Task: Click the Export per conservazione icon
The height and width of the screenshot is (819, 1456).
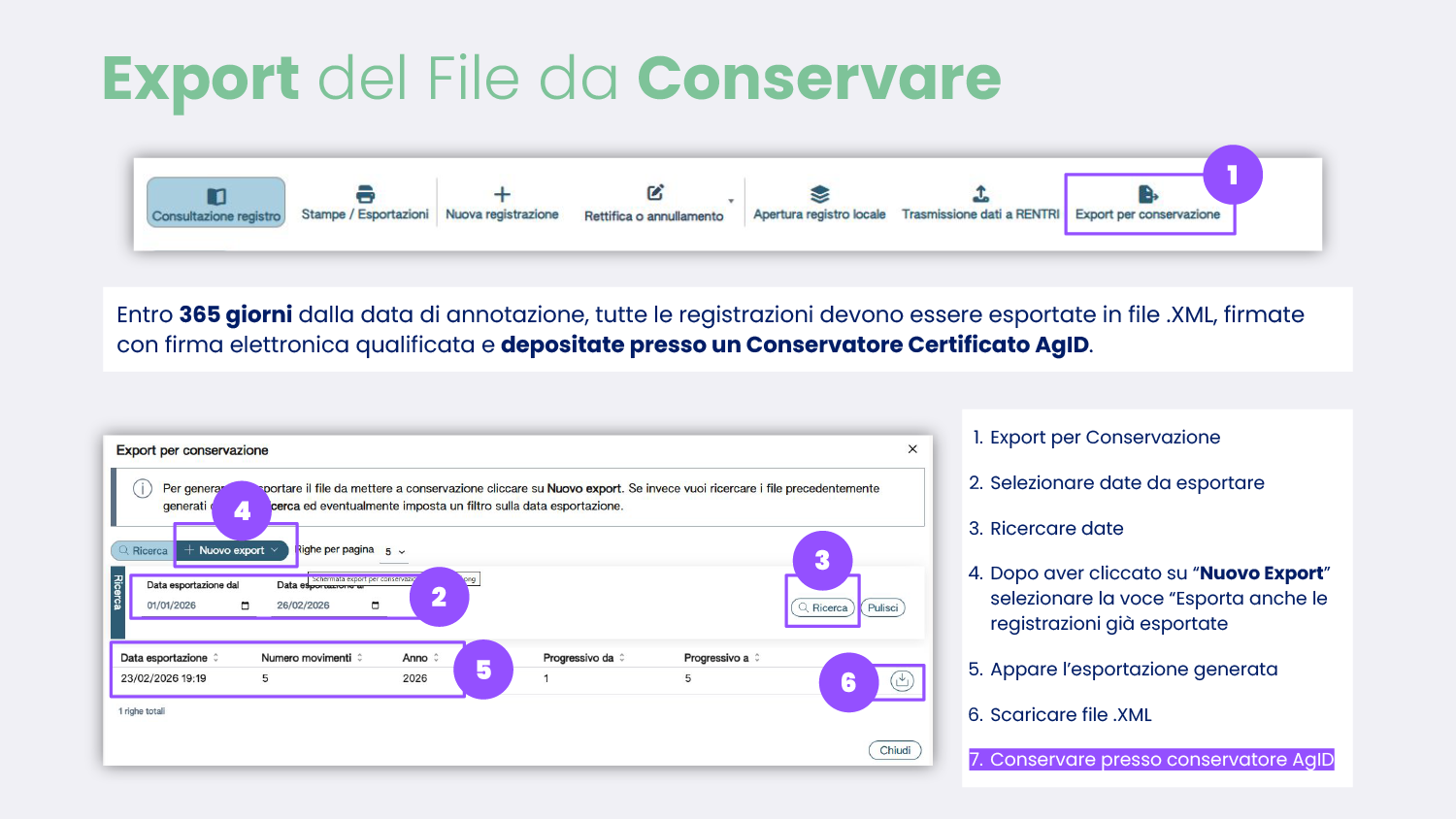Action: (1147, 194)
